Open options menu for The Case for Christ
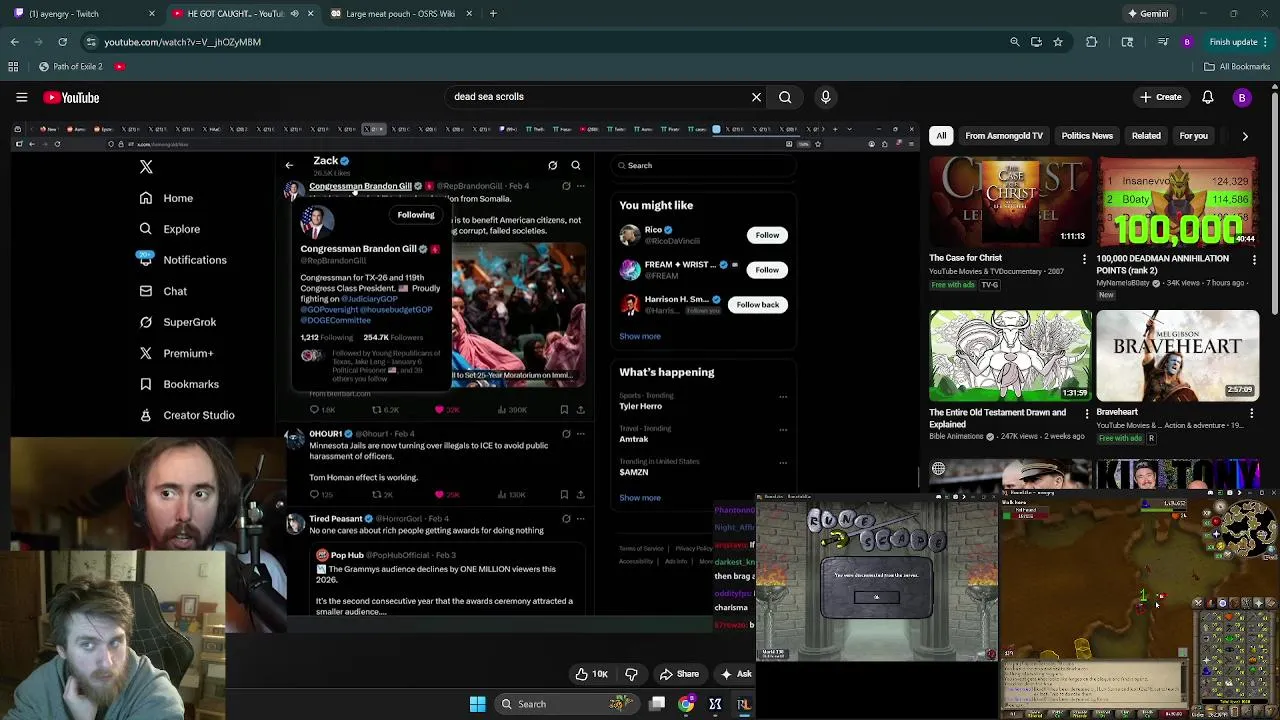 1084,259
